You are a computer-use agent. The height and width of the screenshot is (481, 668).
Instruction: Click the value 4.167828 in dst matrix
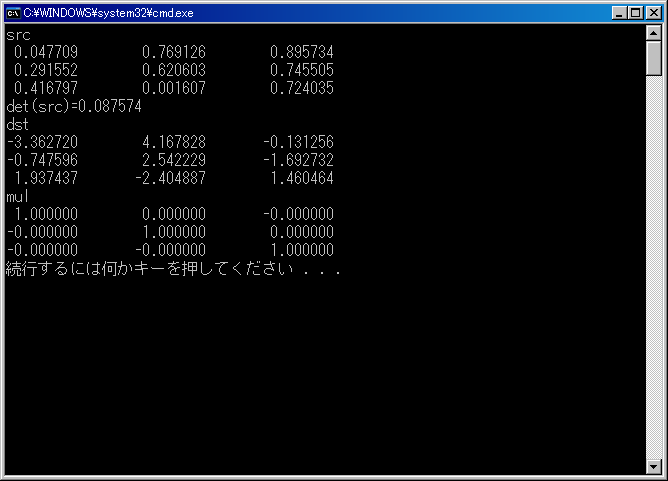tap(173, 142)
